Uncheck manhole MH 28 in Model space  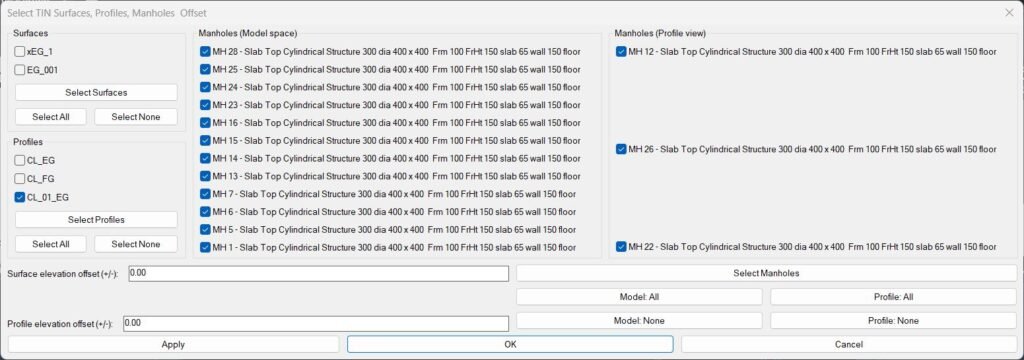coord(205,52)
